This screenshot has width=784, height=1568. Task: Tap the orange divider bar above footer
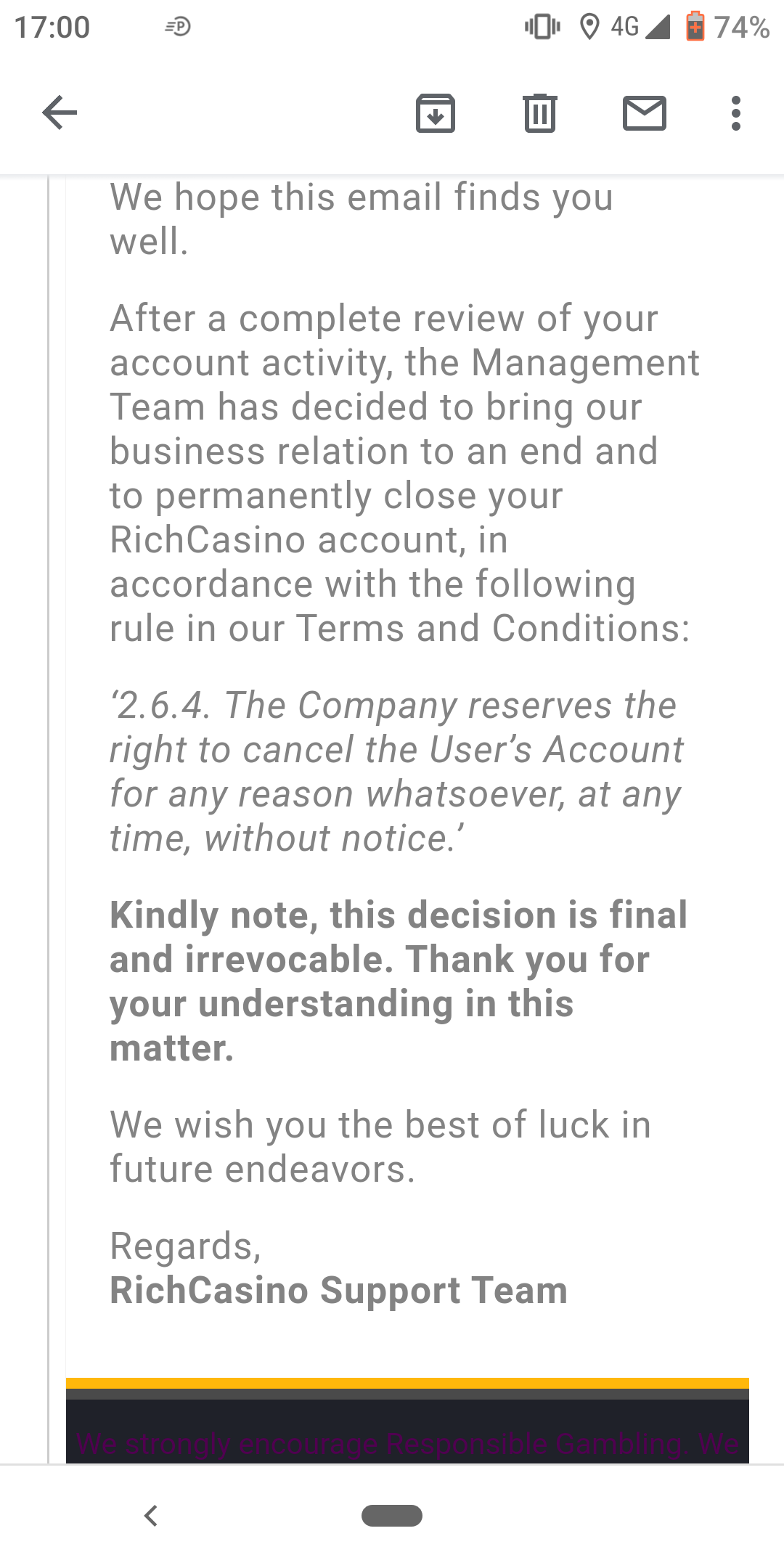coord(407,1383)
